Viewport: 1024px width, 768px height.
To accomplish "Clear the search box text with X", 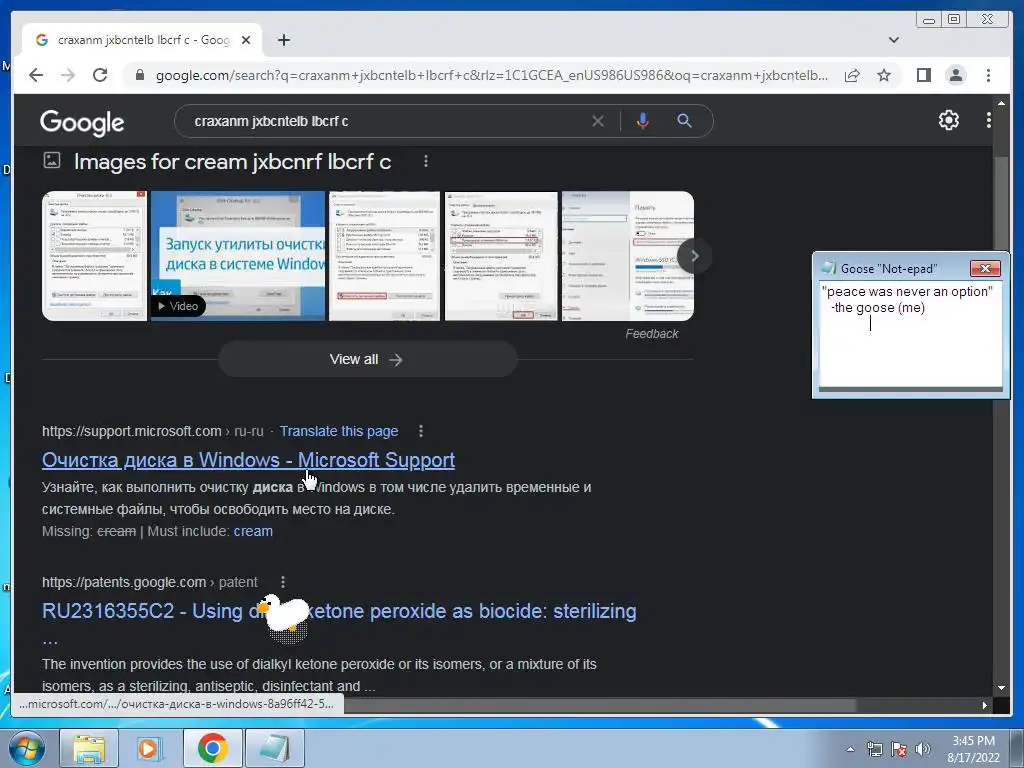I will 598,121.
